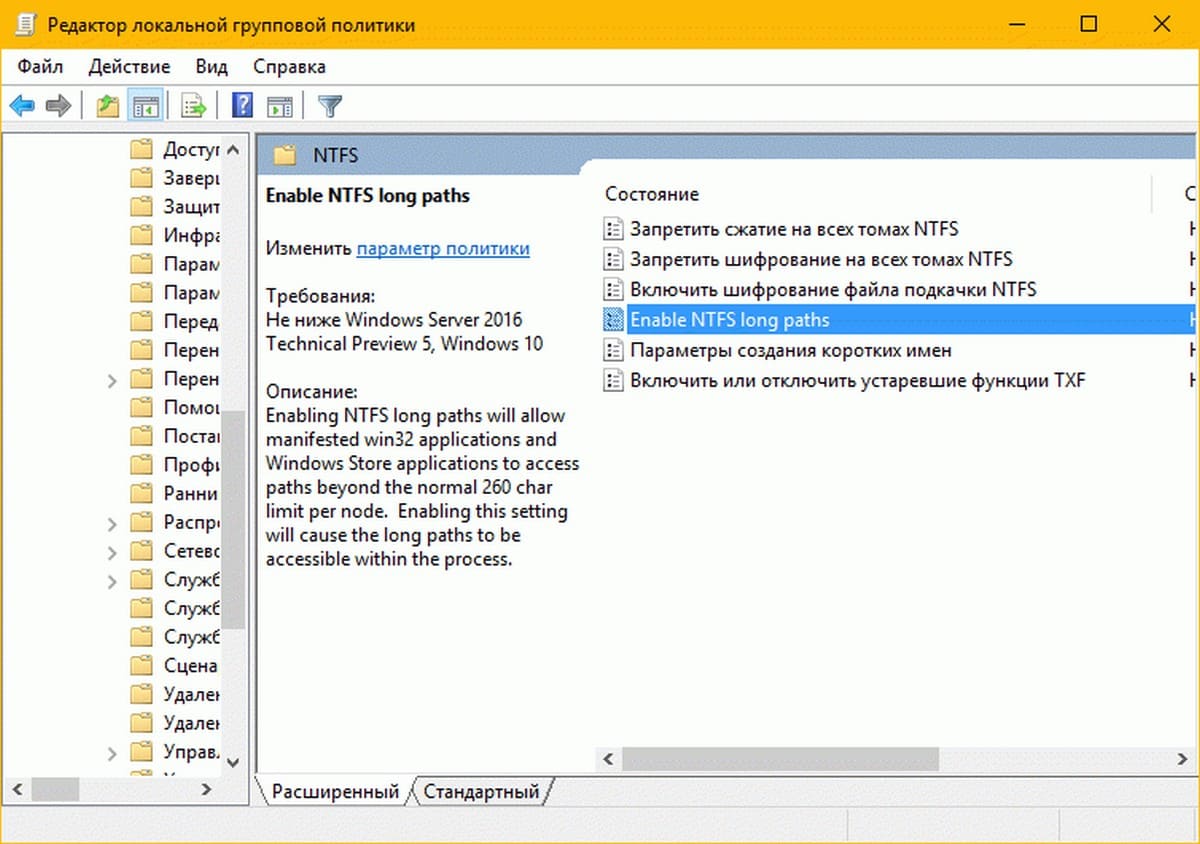Expand the Сетев tree folder node
1200x844 pixels.
point(112,552)
